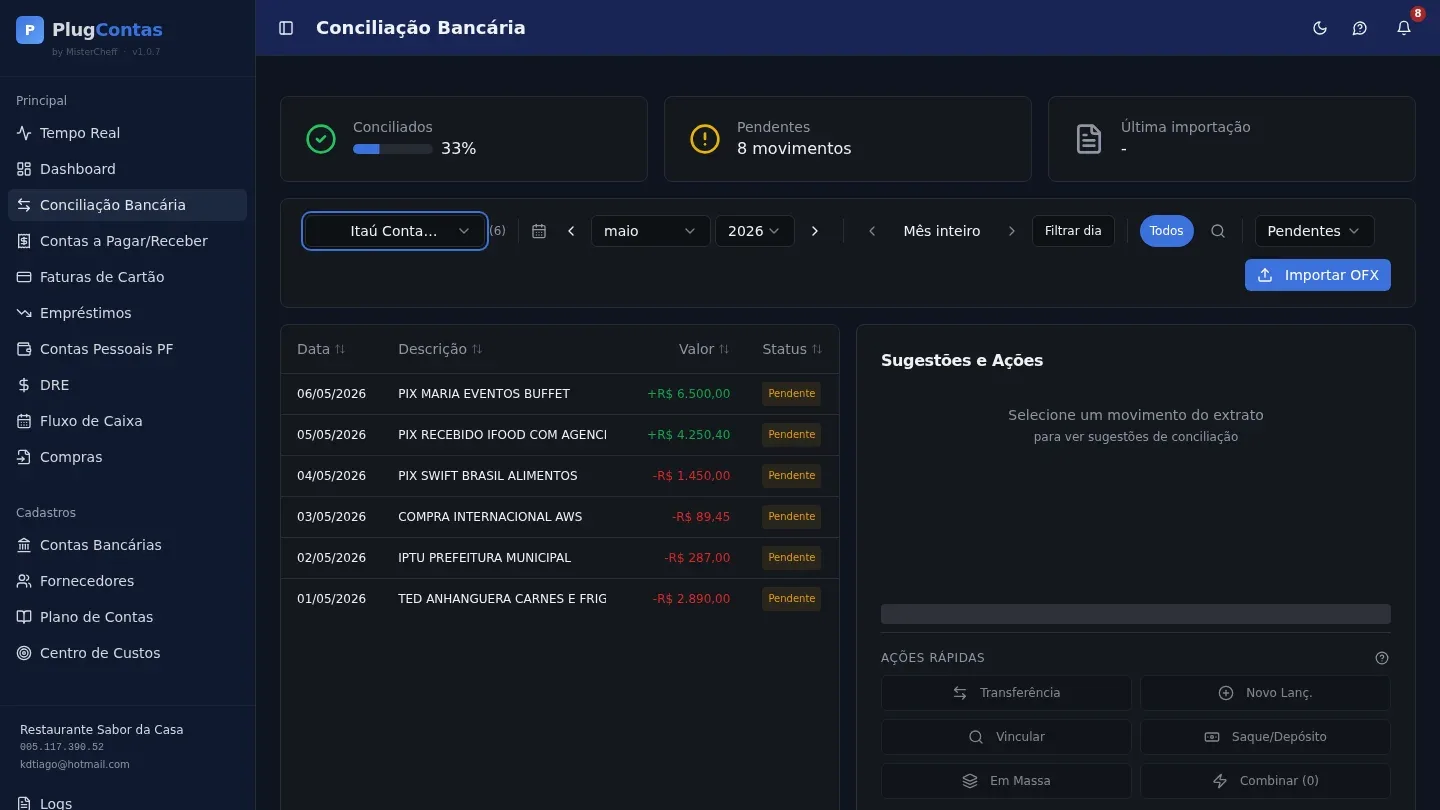The width and height of the screenshot is (1440, 810).
Task: Open Faturas de Cartão
Action: pyautogui.click(x=127, y=277)
